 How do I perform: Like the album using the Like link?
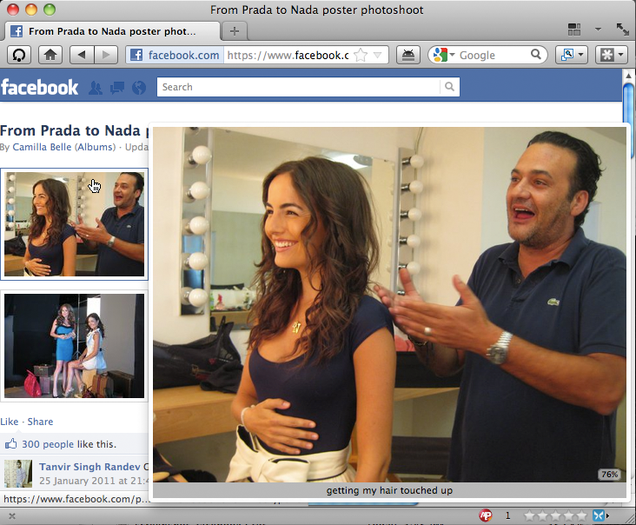click(x=9, y=422)
